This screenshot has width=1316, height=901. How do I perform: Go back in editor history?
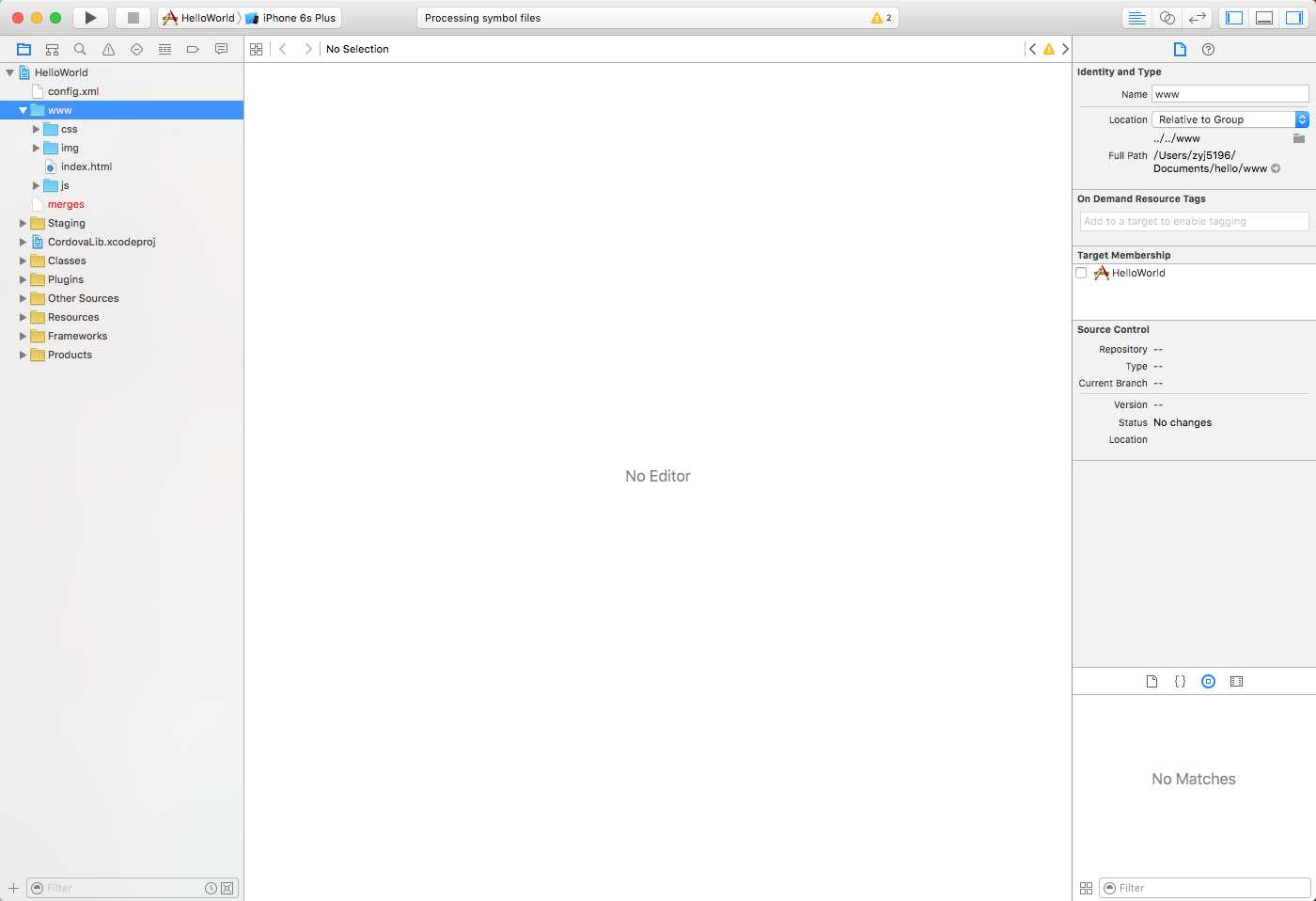(x=283, y=49)
